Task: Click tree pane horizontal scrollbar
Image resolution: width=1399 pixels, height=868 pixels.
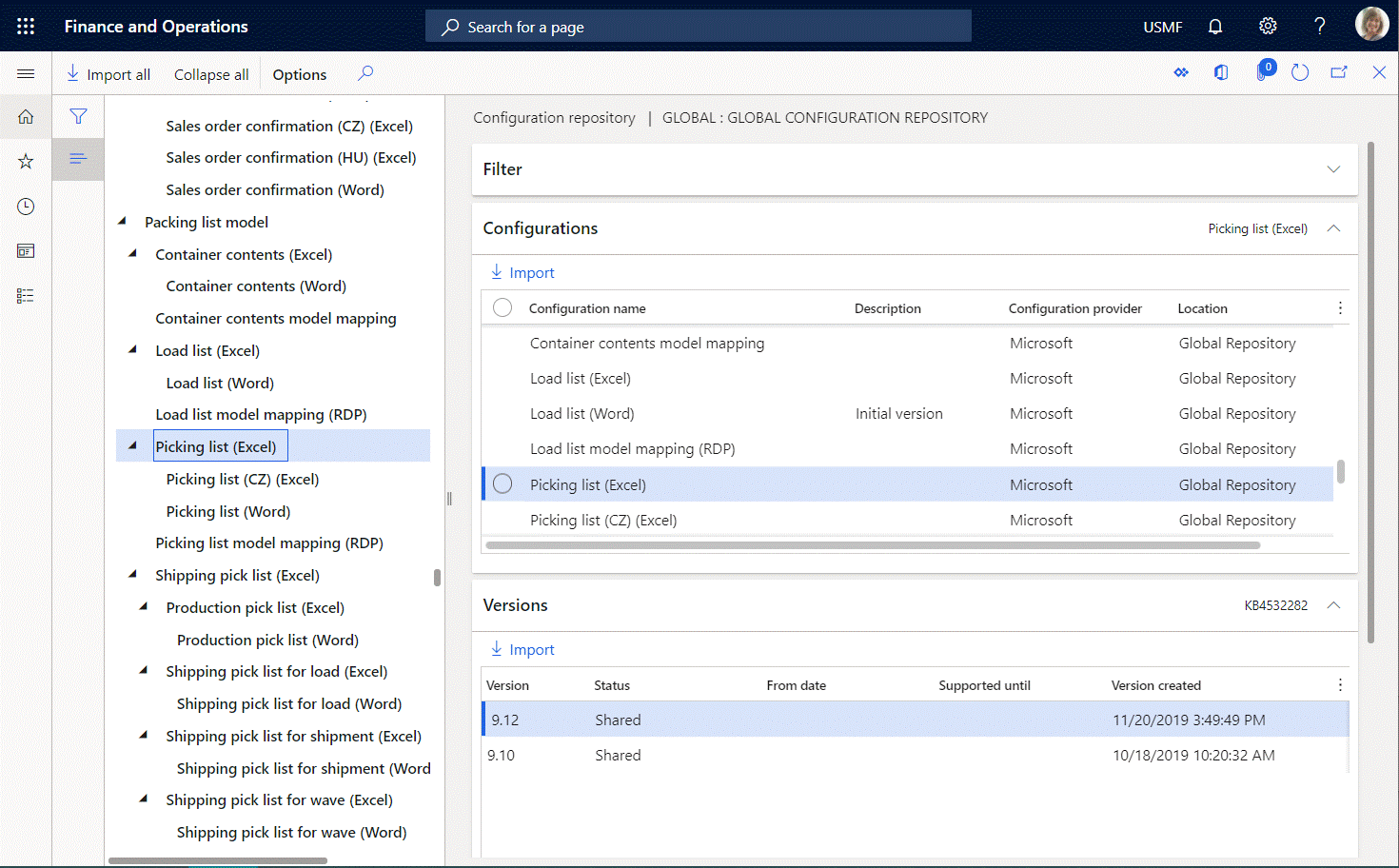Action: click(x=218, y=860)
